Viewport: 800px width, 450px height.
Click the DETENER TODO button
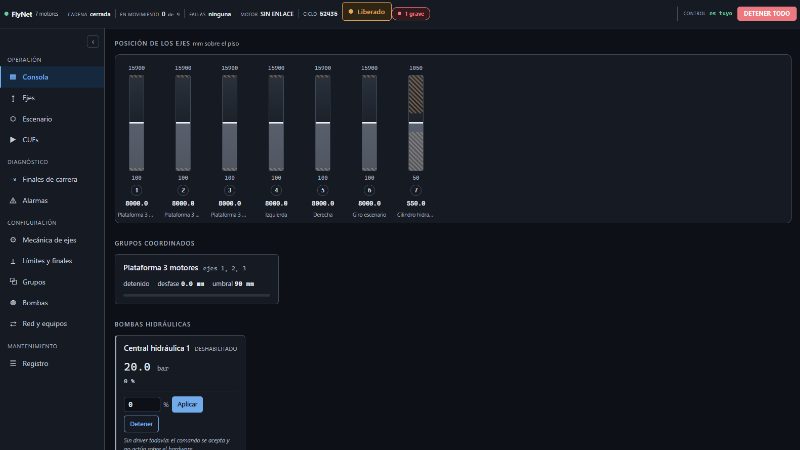pos(766,14)
